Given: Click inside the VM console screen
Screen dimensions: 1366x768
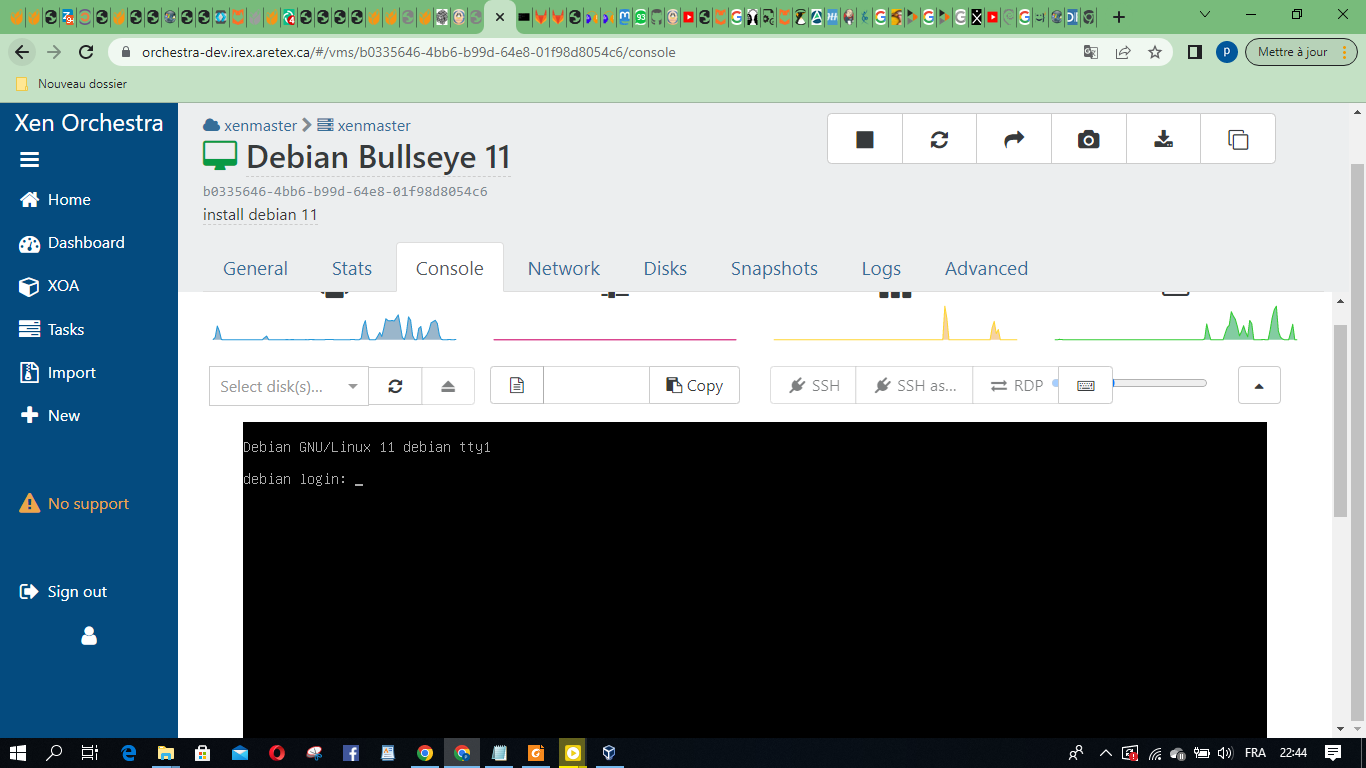Looking at the screenshot, I should pyautogui.click(x=755, y=580).
